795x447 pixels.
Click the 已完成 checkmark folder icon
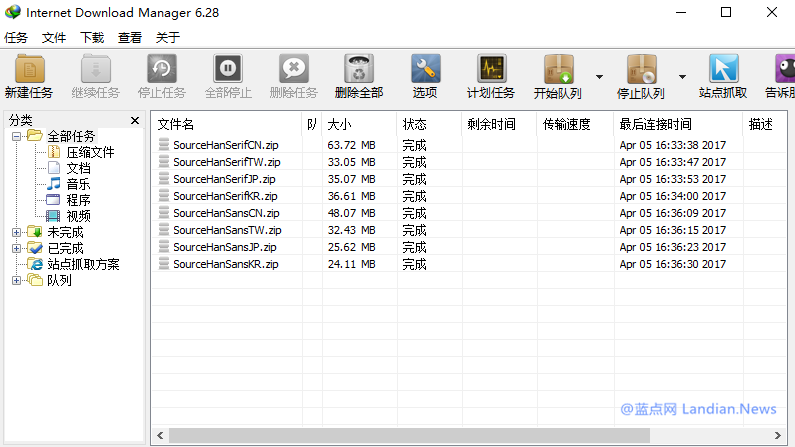[35, 248]
